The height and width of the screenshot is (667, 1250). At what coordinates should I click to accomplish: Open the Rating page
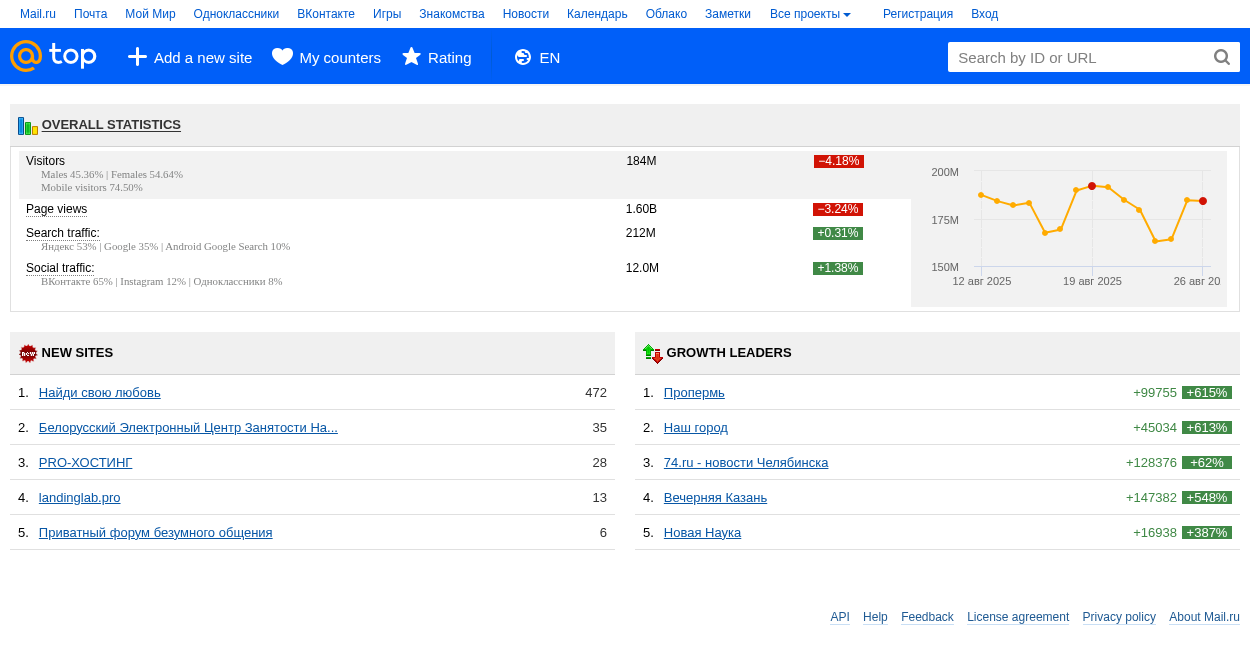pos(450,57)
